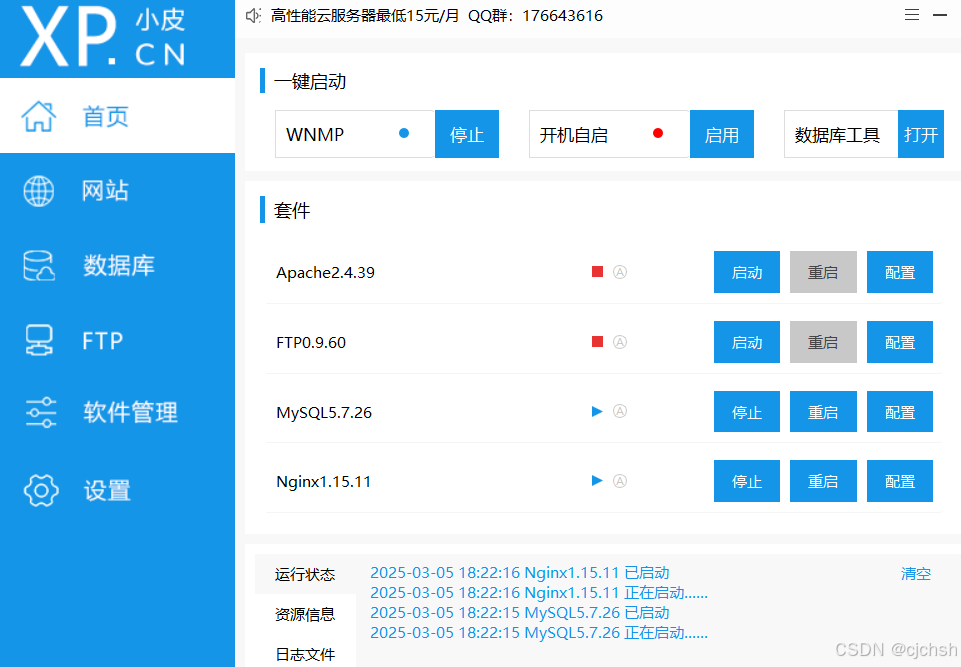Click the blue running arrow for MySQL5.7.26
The width and height of the screenshot is (961, 667).
598,411
